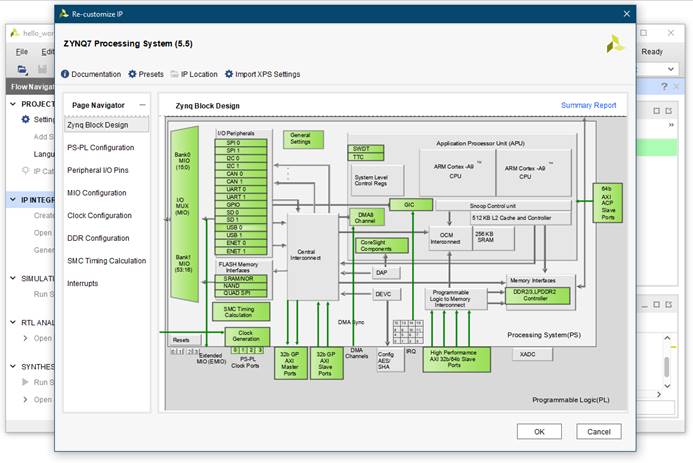Click the GIC block in diagram
The width and height of the screenshot is (693, 463).
tap(410, 204)
